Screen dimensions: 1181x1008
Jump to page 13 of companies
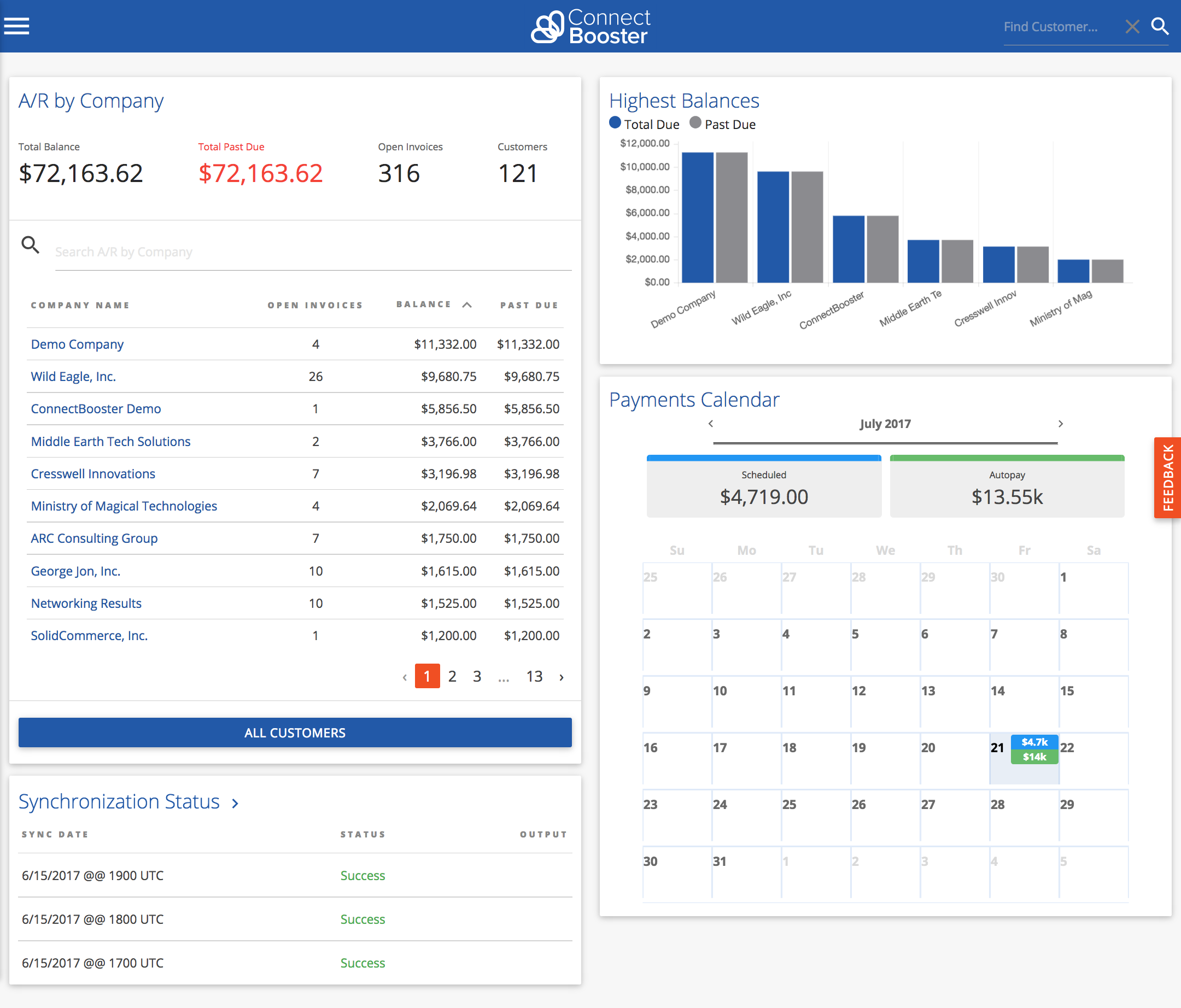534,676
